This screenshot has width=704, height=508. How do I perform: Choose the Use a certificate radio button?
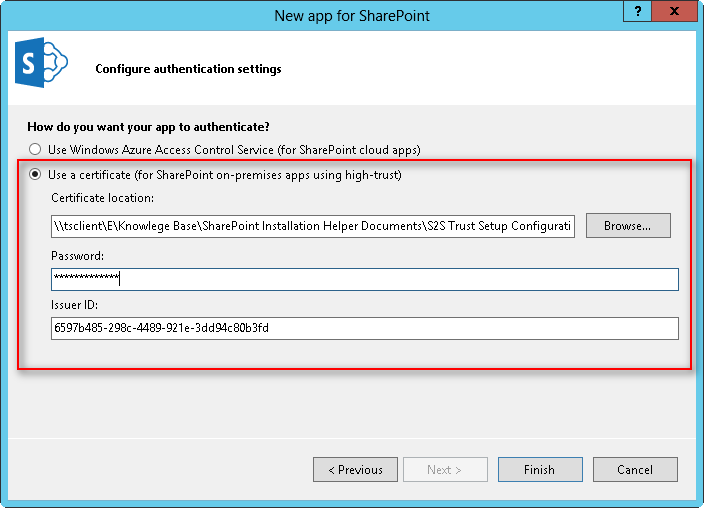(x=36, y=175)
